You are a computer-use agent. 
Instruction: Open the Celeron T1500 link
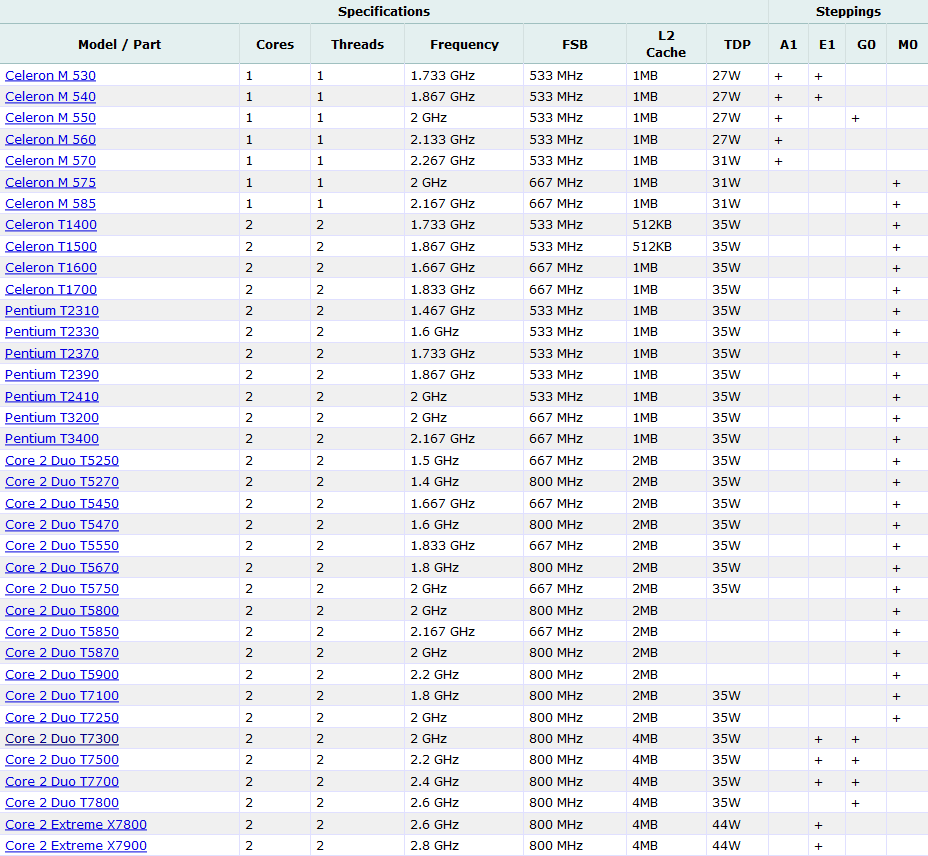51,246
